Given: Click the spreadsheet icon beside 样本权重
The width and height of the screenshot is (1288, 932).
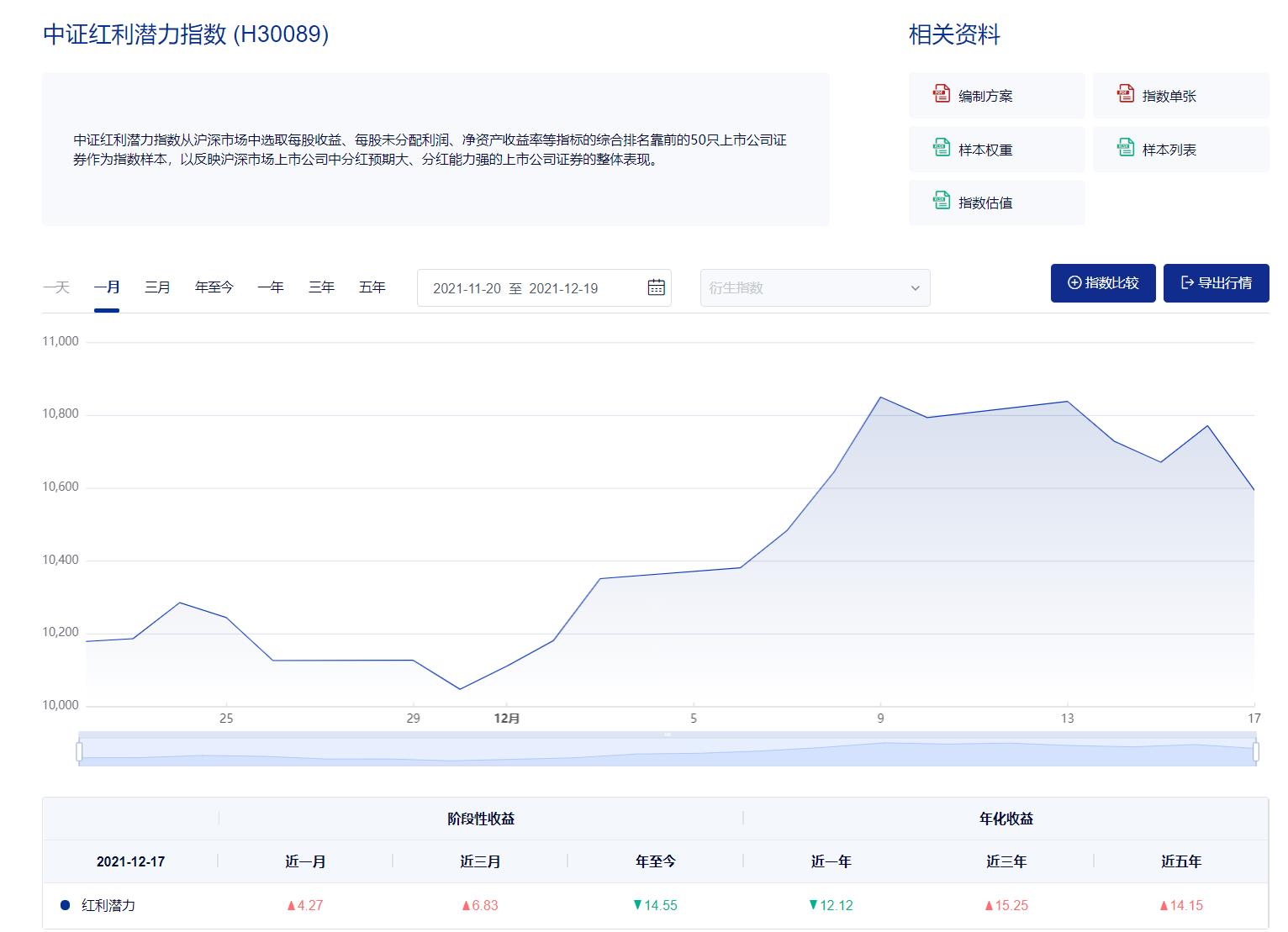Looking at the screenshot, I should [x=941, y=148].
